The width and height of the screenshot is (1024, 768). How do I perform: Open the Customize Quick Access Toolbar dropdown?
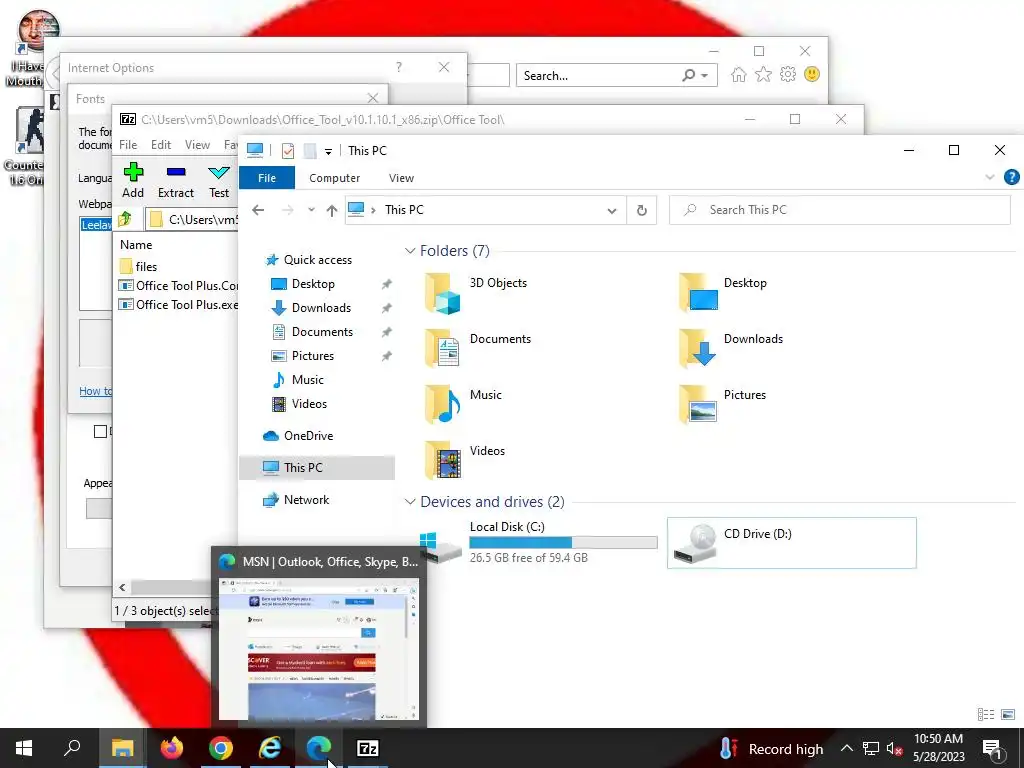click(328, 152)
